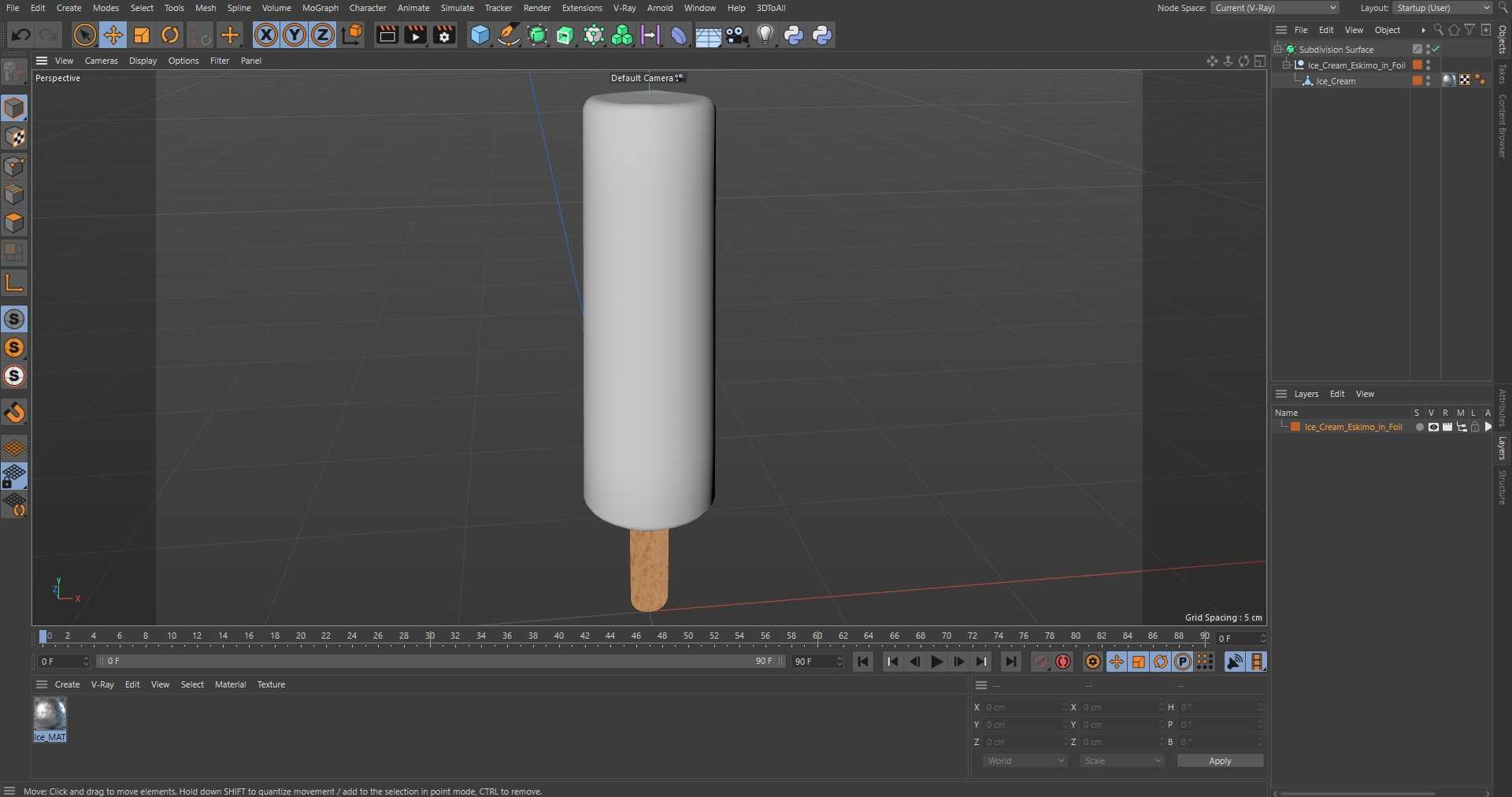Image resolution: width=1512 pixels, height=797 pixels.
Task: Toggle lock on Ice_Cream_Eskimo_in_Foil layer
Action: (x=1475, y=427)
